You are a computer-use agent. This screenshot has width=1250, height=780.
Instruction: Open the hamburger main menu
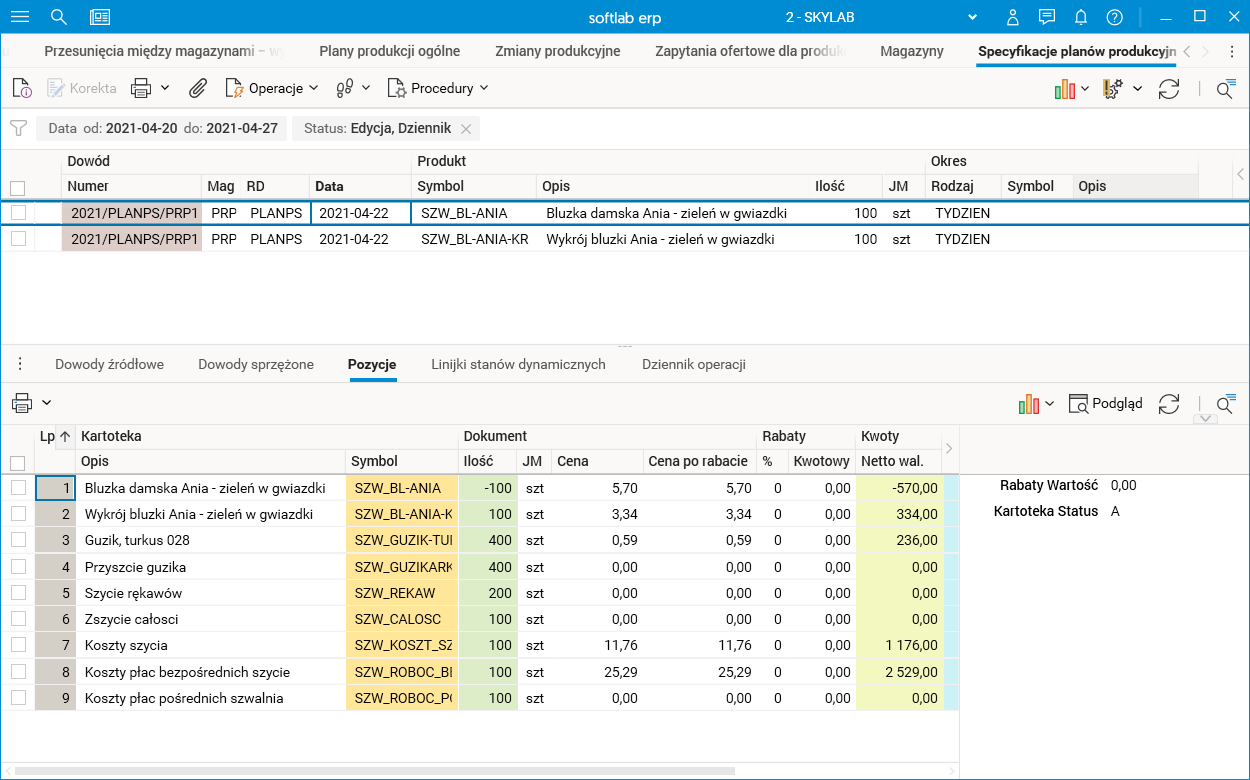pyautogui.click(x=19, y=17)
